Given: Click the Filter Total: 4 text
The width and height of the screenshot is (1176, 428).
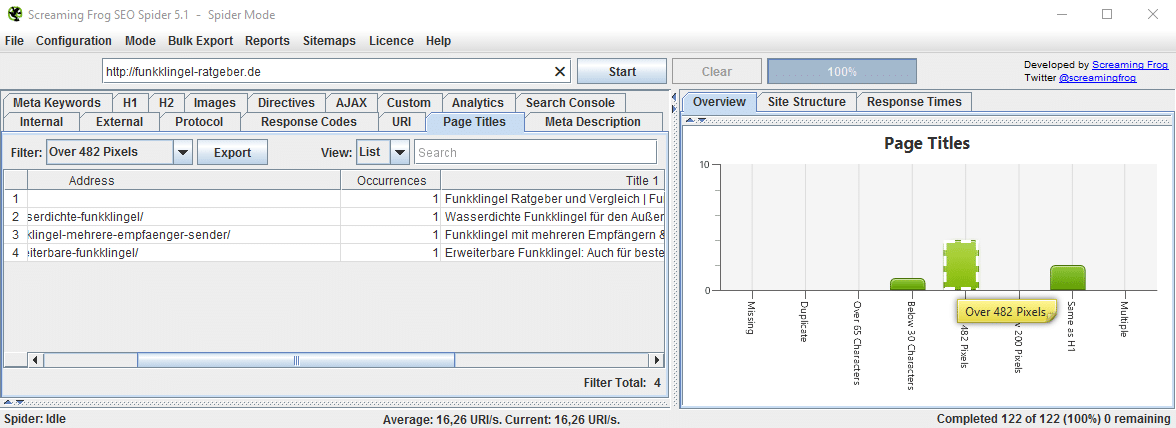Looking at the screenshot, I should coord(622,383).
